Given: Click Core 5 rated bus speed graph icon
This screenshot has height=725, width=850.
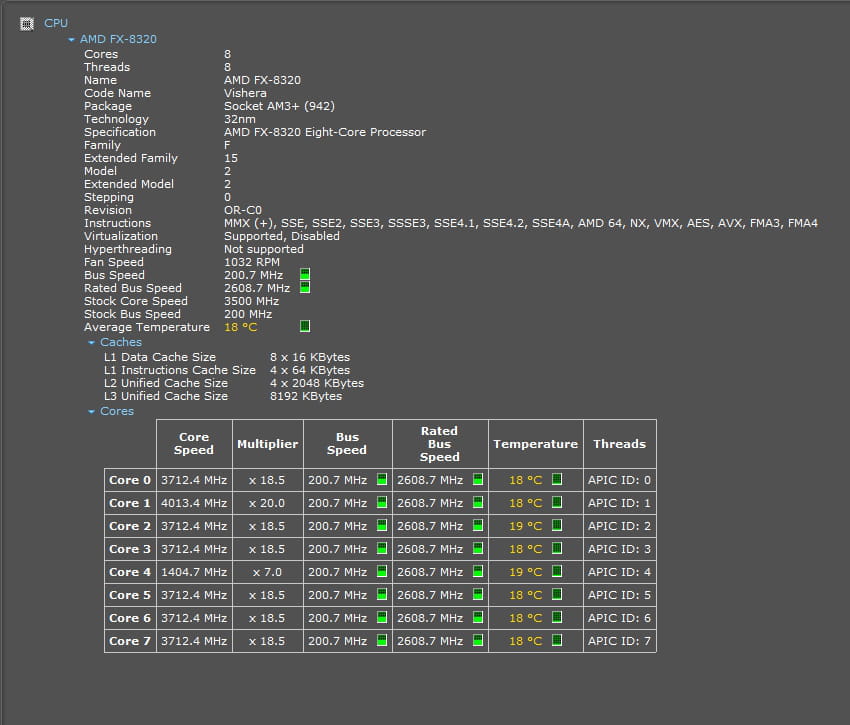Looking at the screenshot, I should tap(478, 594).
